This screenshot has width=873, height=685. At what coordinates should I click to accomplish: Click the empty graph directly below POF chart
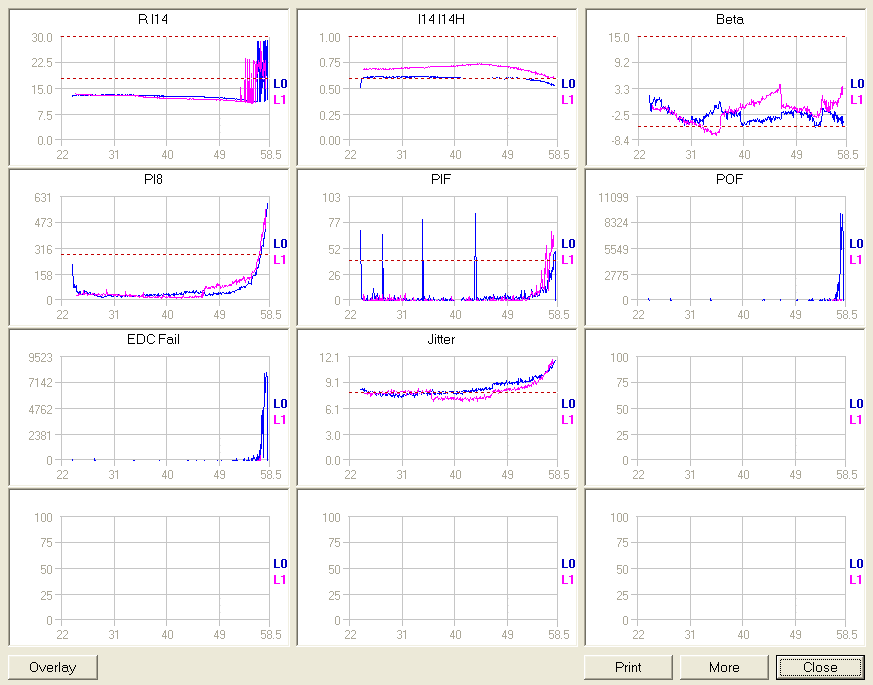click(x=741, y=409)
